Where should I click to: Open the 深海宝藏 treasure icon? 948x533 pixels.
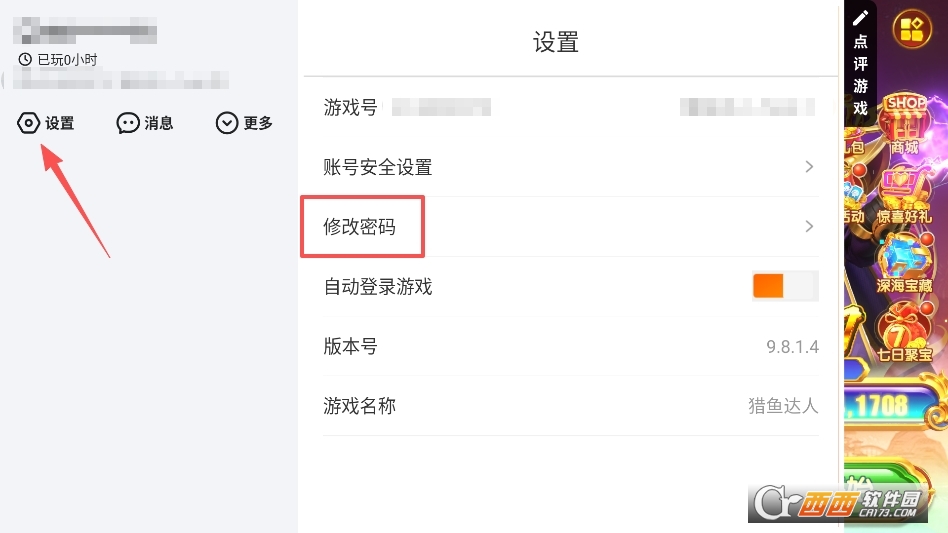[x=904, y=264]
